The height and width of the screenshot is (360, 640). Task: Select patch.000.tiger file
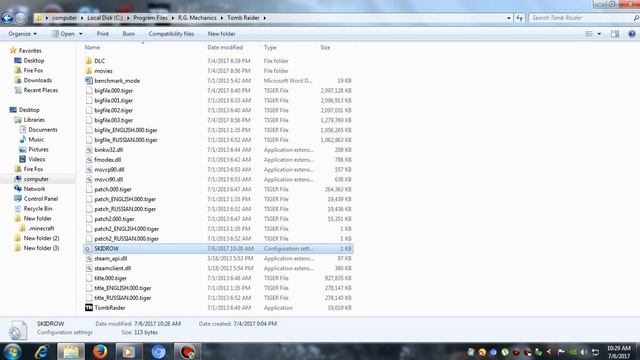[113, 189]
